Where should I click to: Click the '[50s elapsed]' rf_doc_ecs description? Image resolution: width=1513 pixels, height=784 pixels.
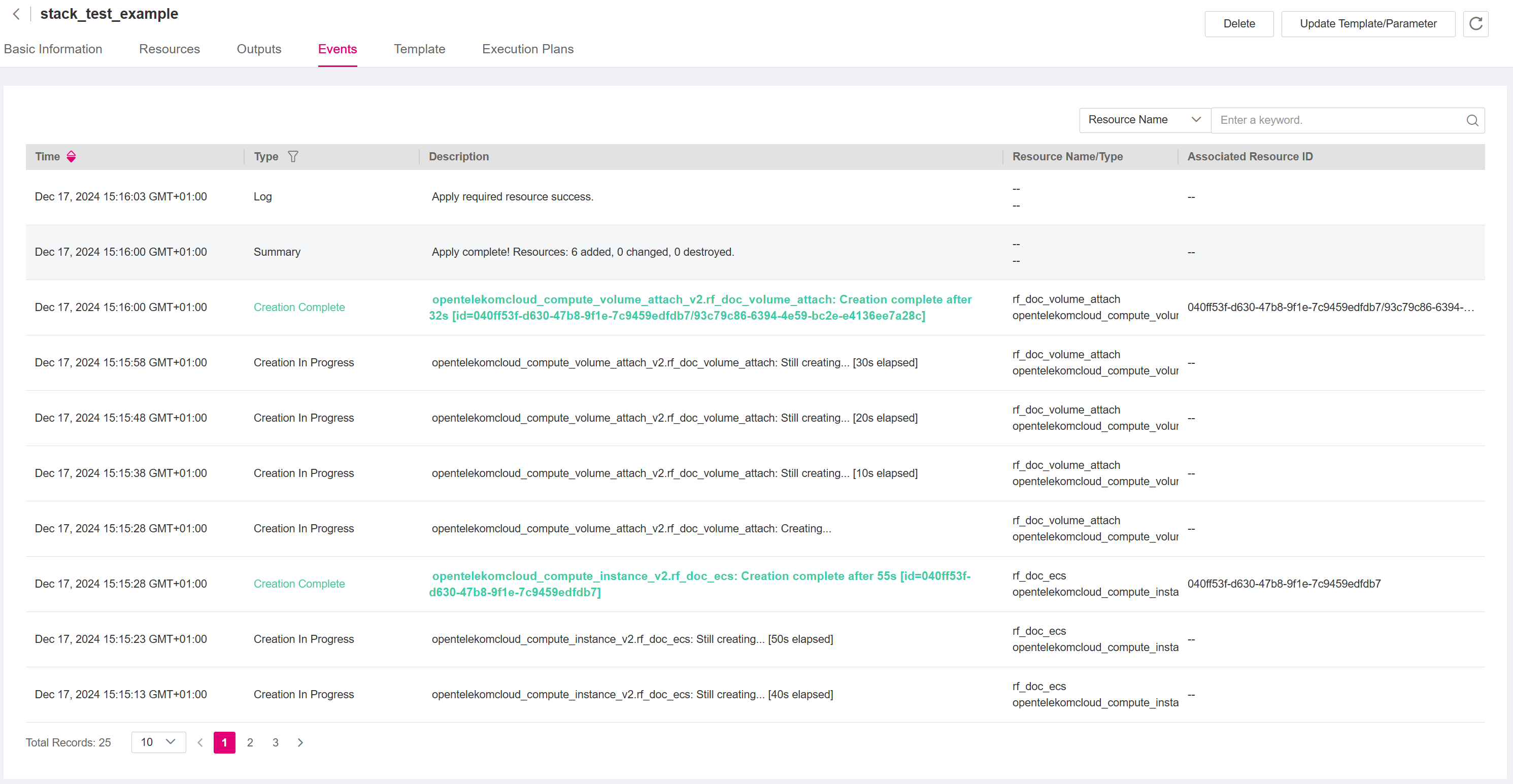coord(632,639)
